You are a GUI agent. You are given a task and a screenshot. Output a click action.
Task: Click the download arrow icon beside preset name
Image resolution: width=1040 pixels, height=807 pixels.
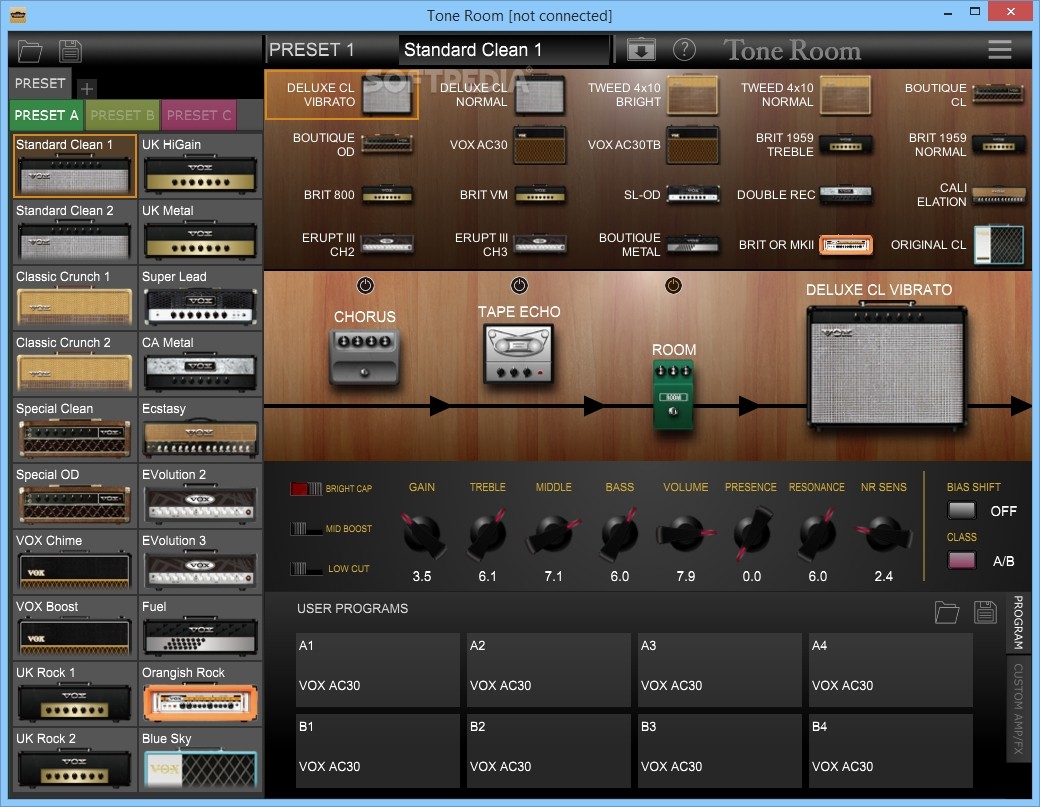pyautogui.click(x=641, y=50)
